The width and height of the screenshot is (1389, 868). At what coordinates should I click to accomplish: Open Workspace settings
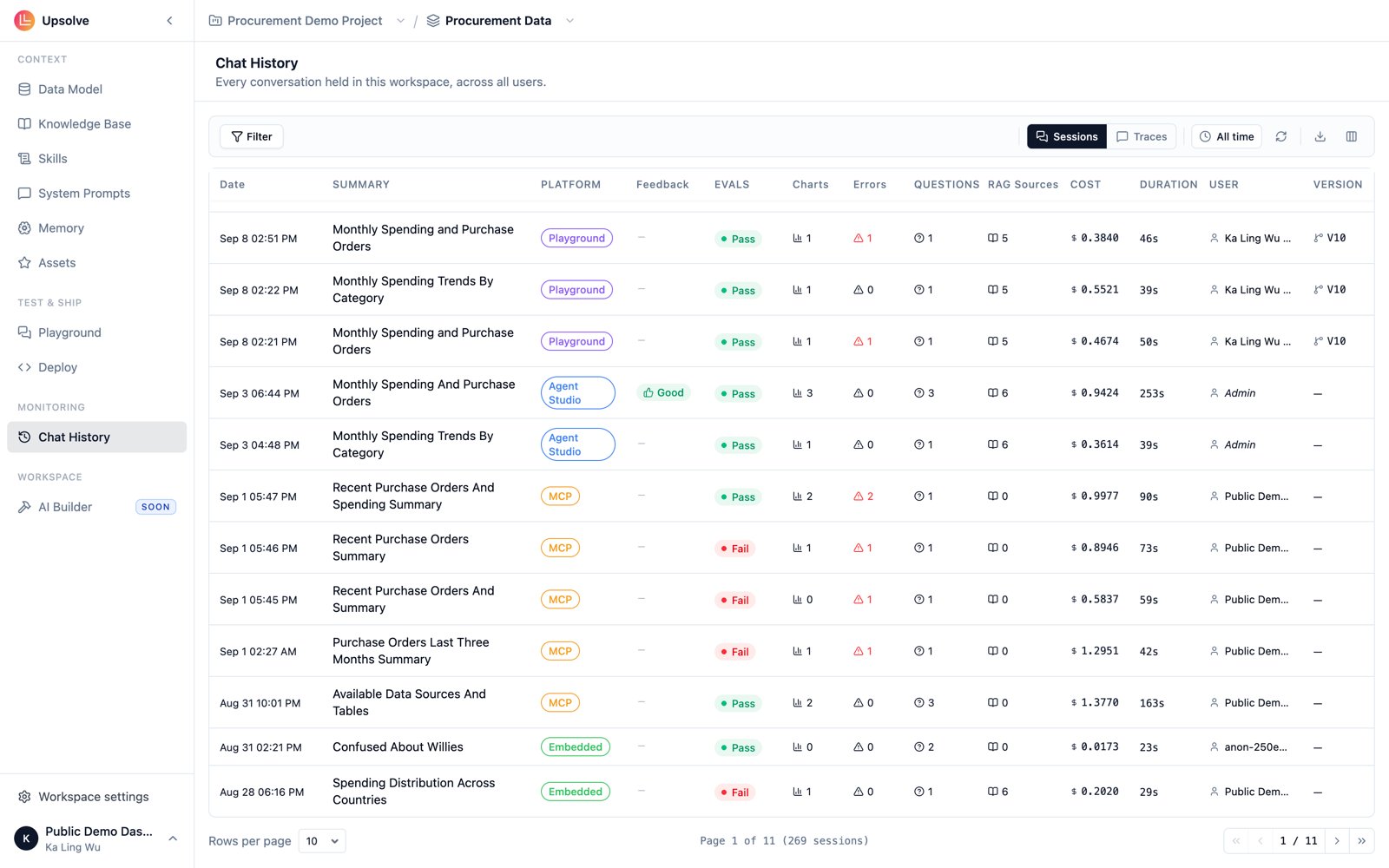pyautogui.click(x=96, y=797)
